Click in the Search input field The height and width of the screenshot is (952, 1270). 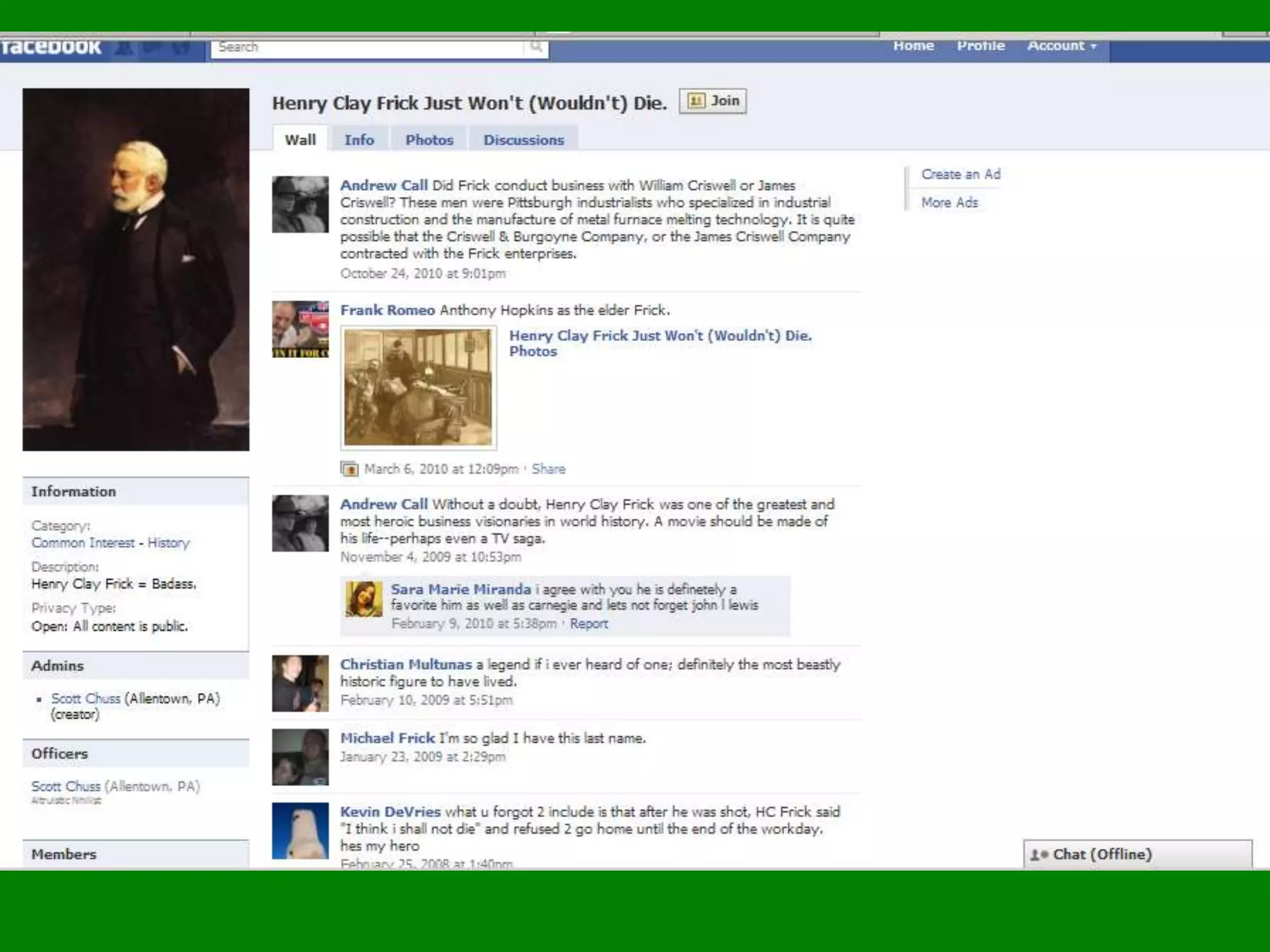[366, 47]
